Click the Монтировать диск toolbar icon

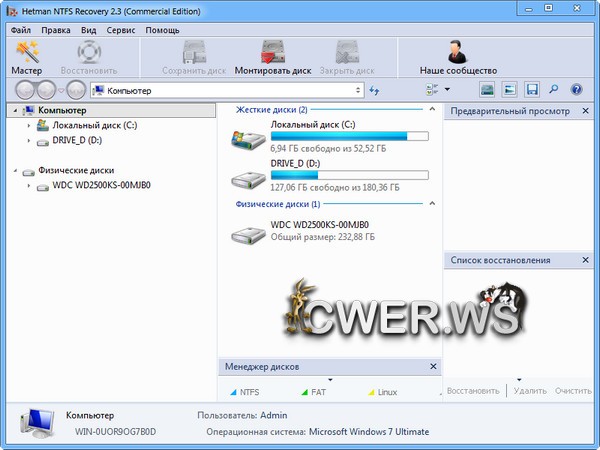pos(273,53)
